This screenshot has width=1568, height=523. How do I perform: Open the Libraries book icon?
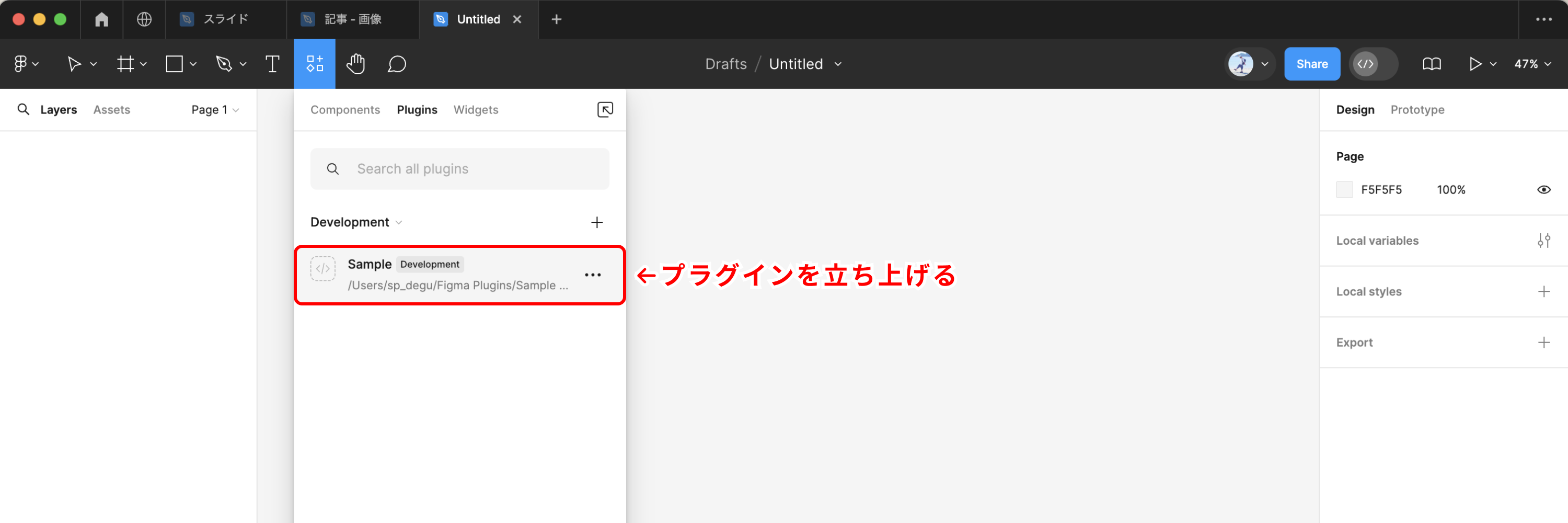tap(1432, 63)
